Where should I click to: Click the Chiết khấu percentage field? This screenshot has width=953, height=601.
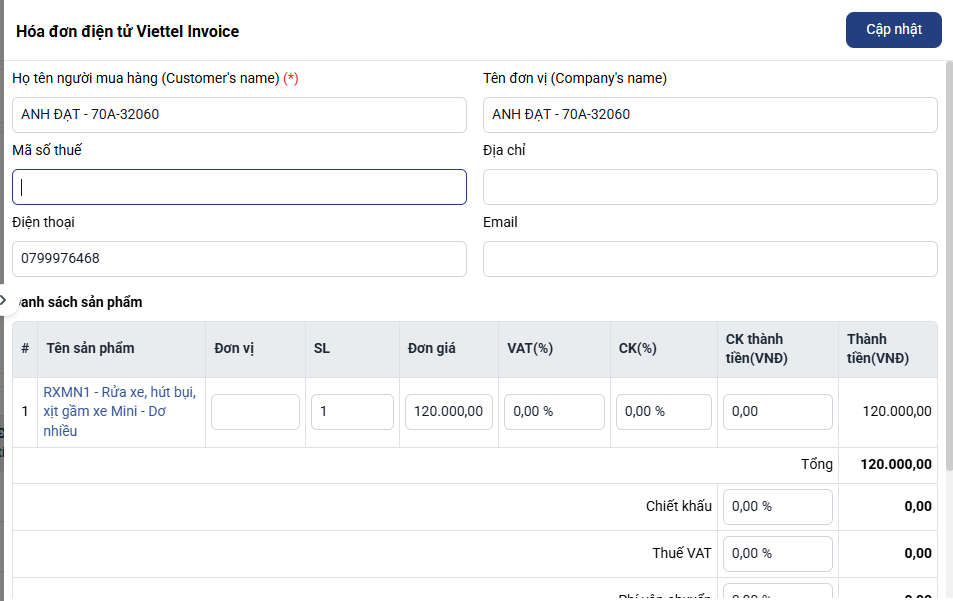777,507
